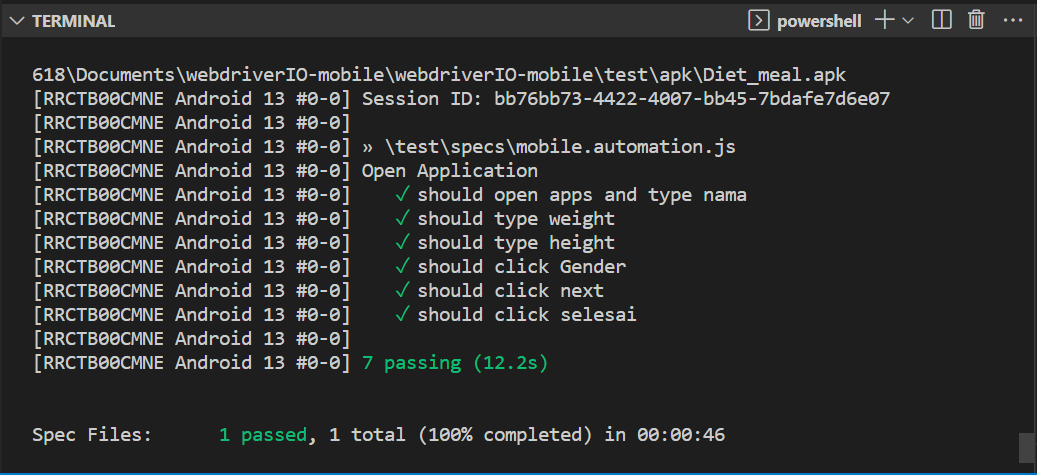Click the terminal vertical scrollbar thumb

click(x=1026, y=448)
